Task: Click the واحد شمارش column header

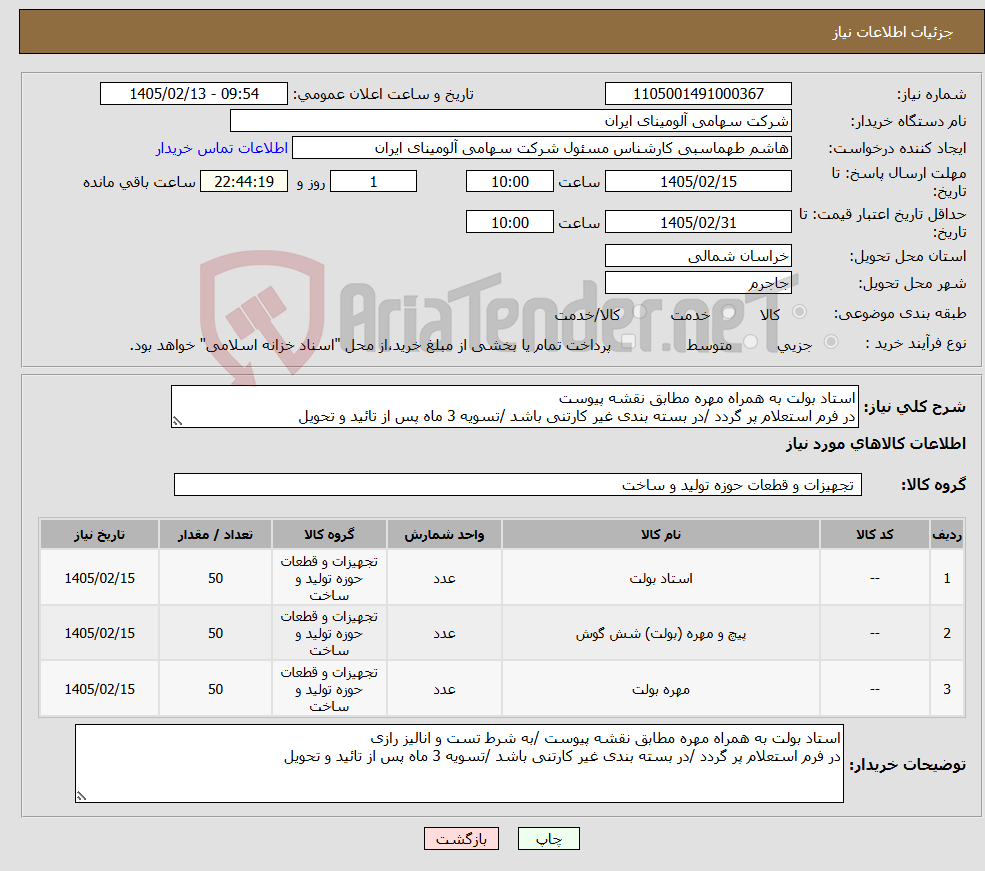Action: [444, 534]
